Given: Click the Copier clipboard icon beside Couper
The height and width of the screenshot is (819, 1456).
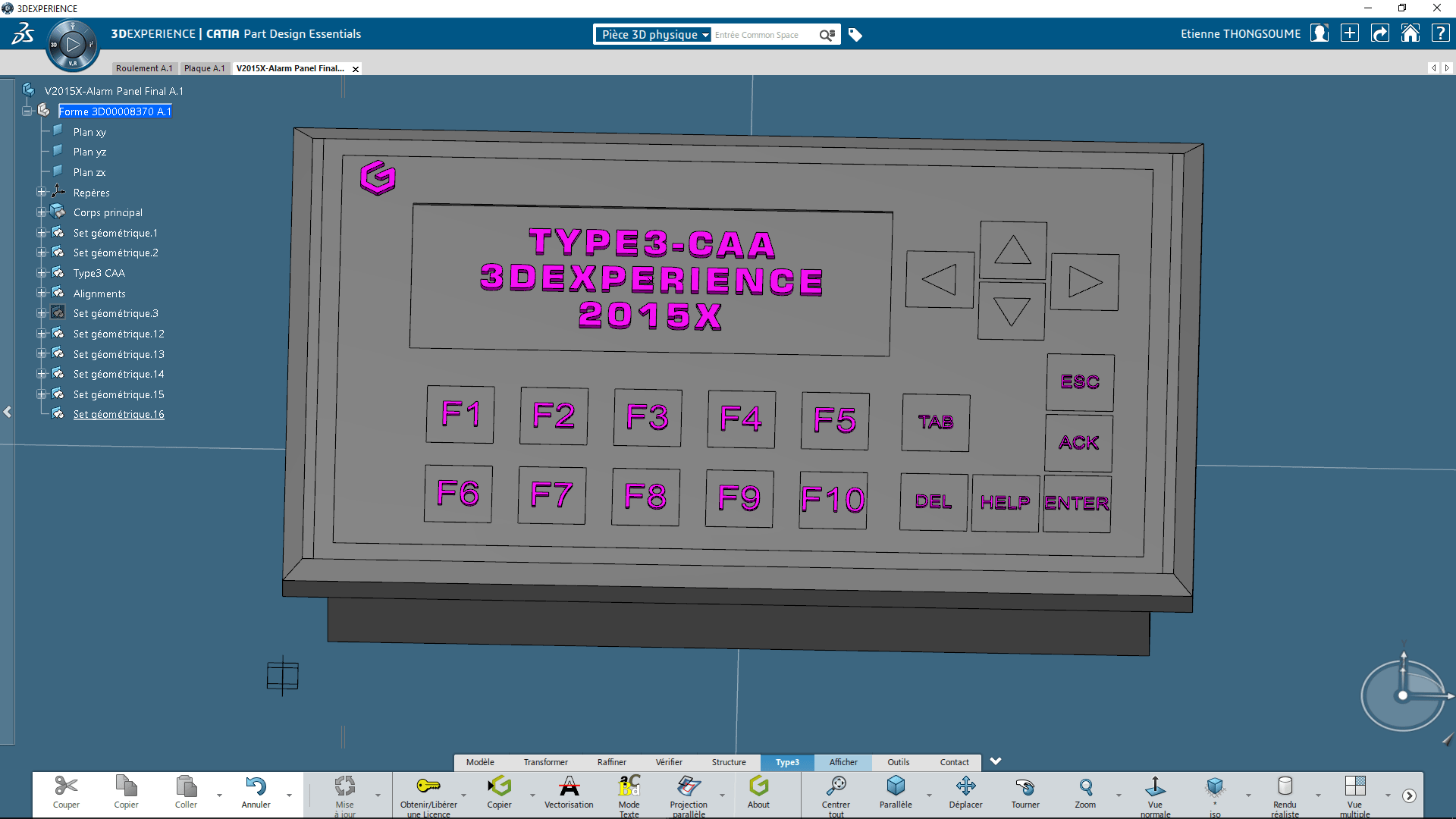Looking at the screenshot, I should point(126,786).
